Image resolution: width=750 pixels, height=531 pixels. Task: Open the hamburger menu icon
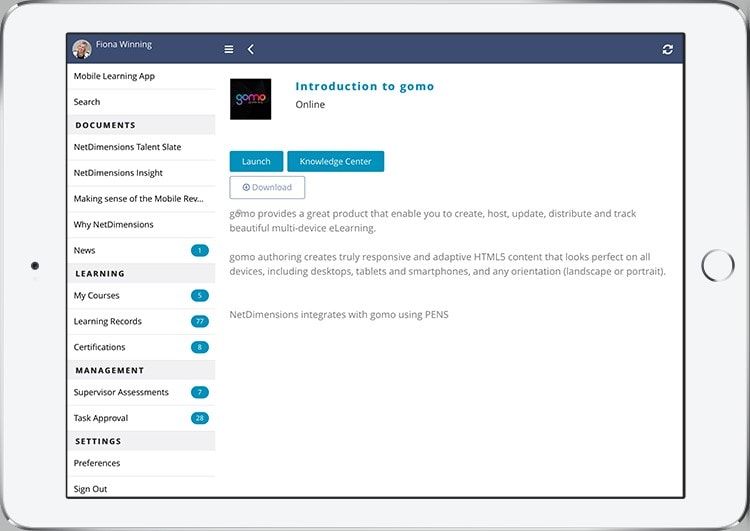tap(229, 49)
